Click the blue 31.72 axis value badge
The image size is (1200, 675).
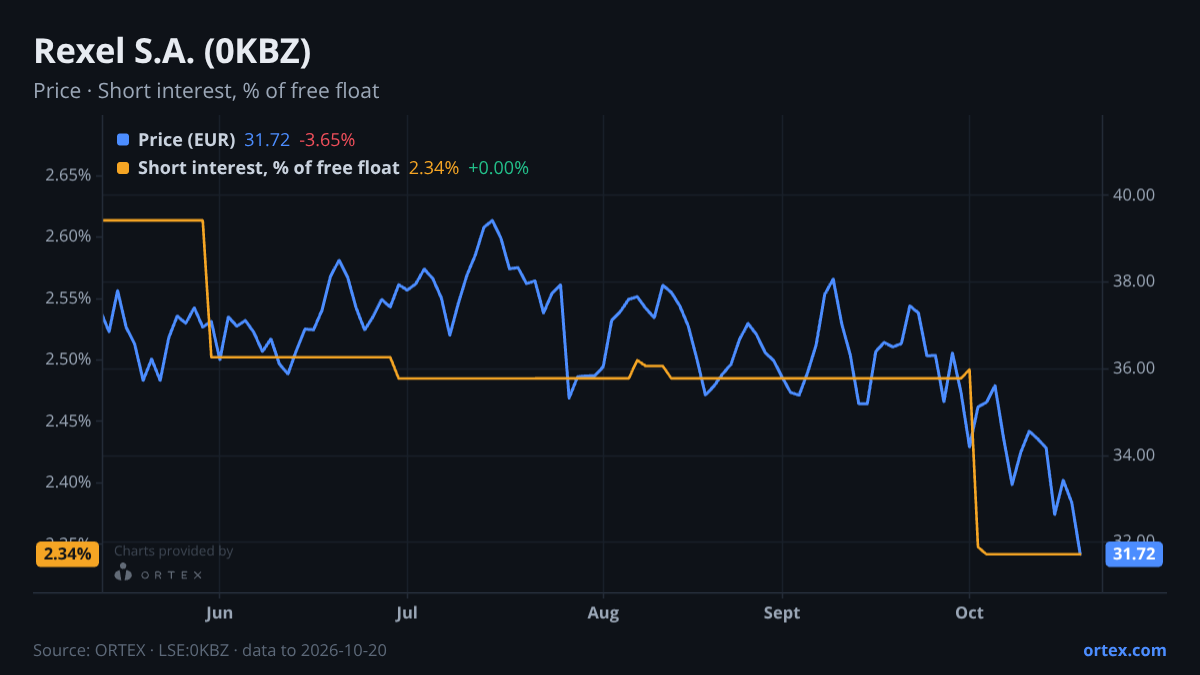(1134, 553)
